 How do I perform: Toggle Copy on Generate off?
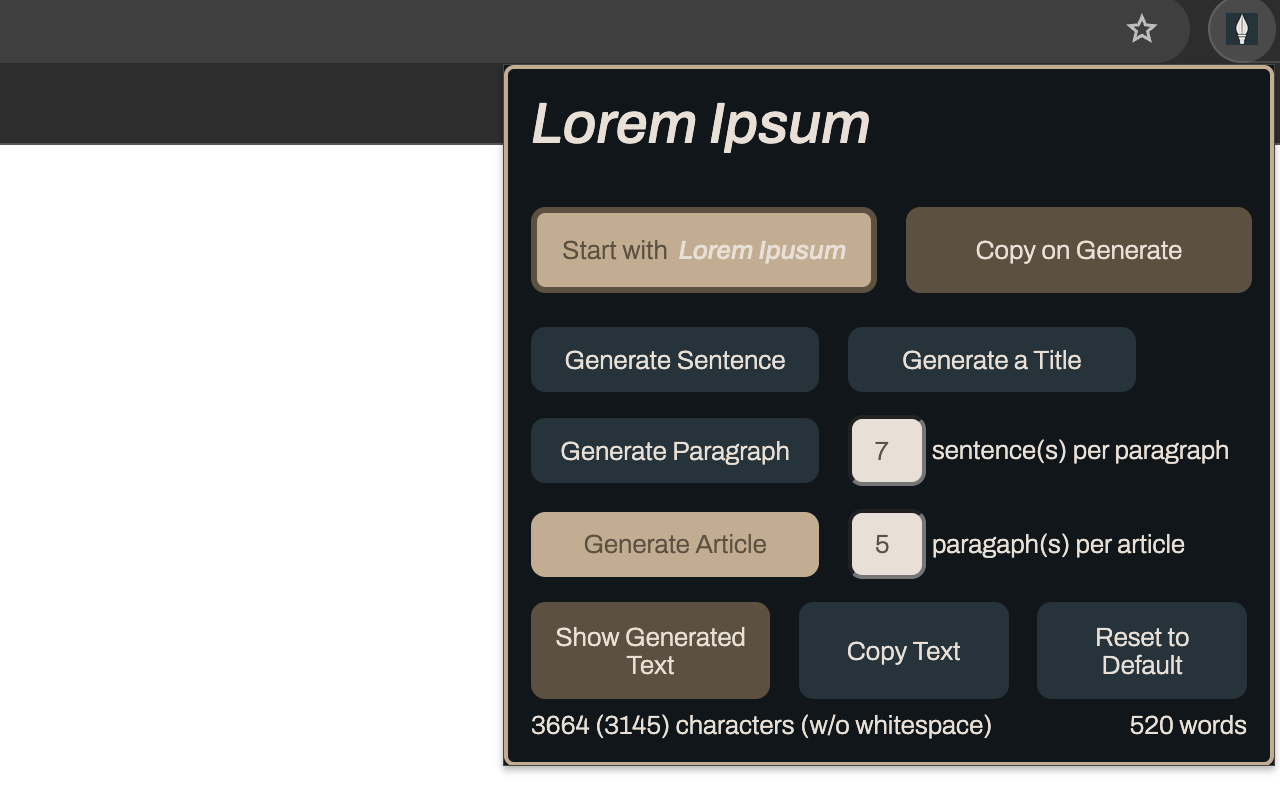[x=1078, y=250]
